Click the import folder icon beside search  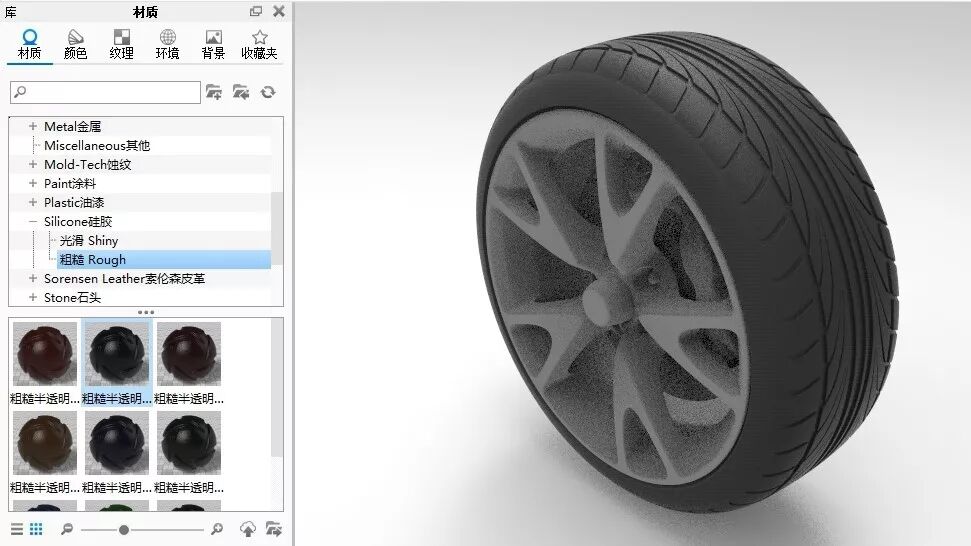[214, 92]
